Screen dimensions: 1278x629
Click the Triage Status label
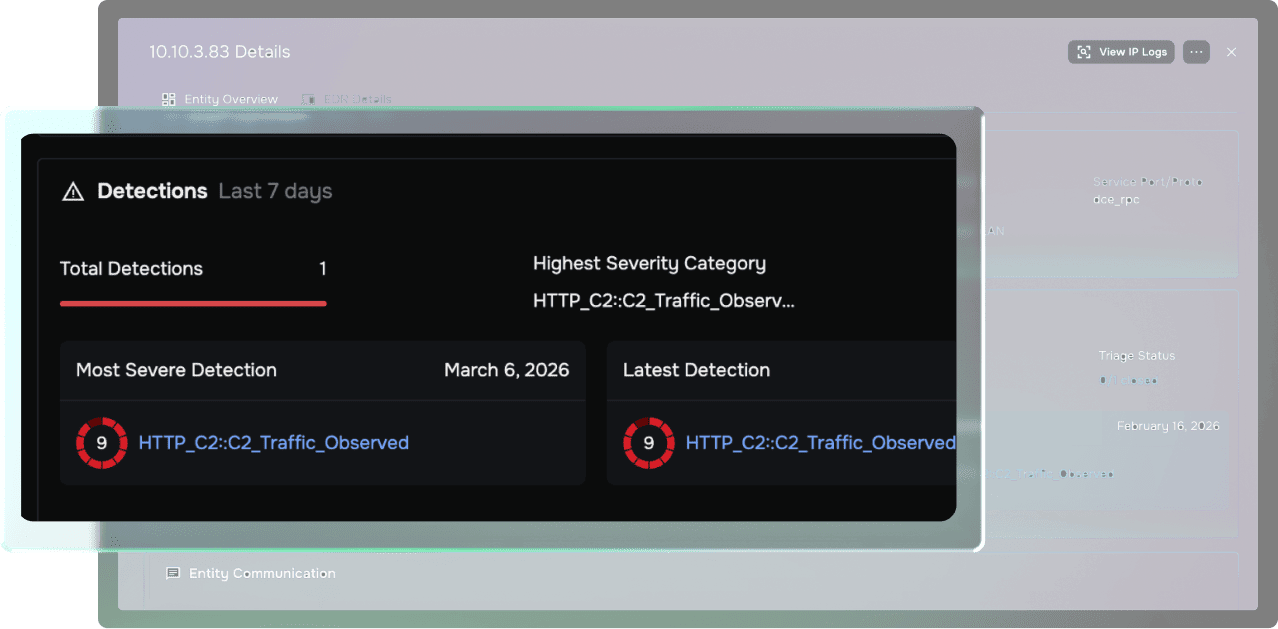pos(1137,356)
